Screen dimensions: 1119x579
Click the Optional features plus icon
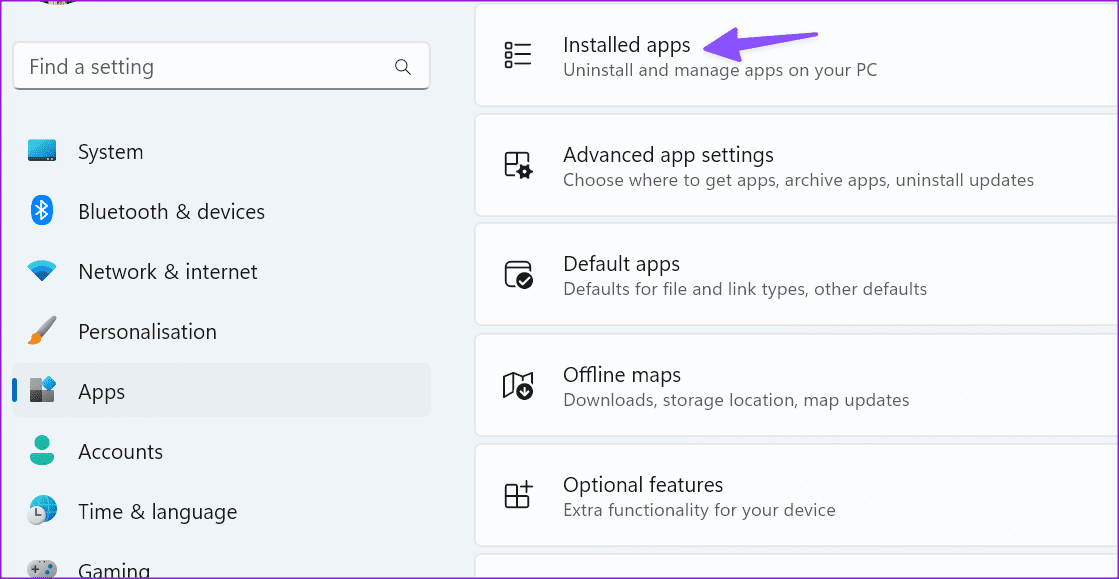[x=518, y=495]
